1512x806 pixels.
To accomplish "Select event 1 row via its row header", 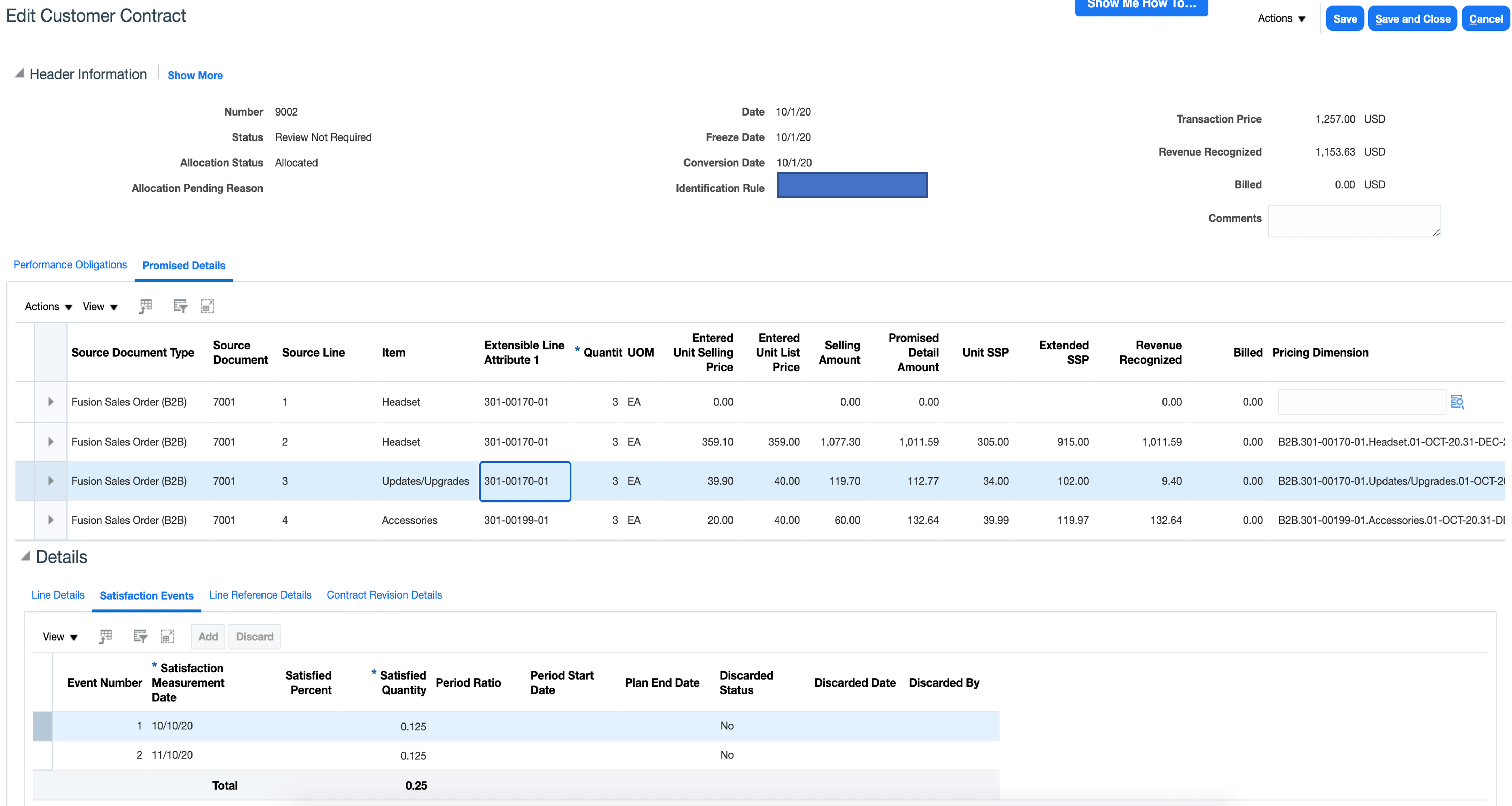I will (43, 726).
